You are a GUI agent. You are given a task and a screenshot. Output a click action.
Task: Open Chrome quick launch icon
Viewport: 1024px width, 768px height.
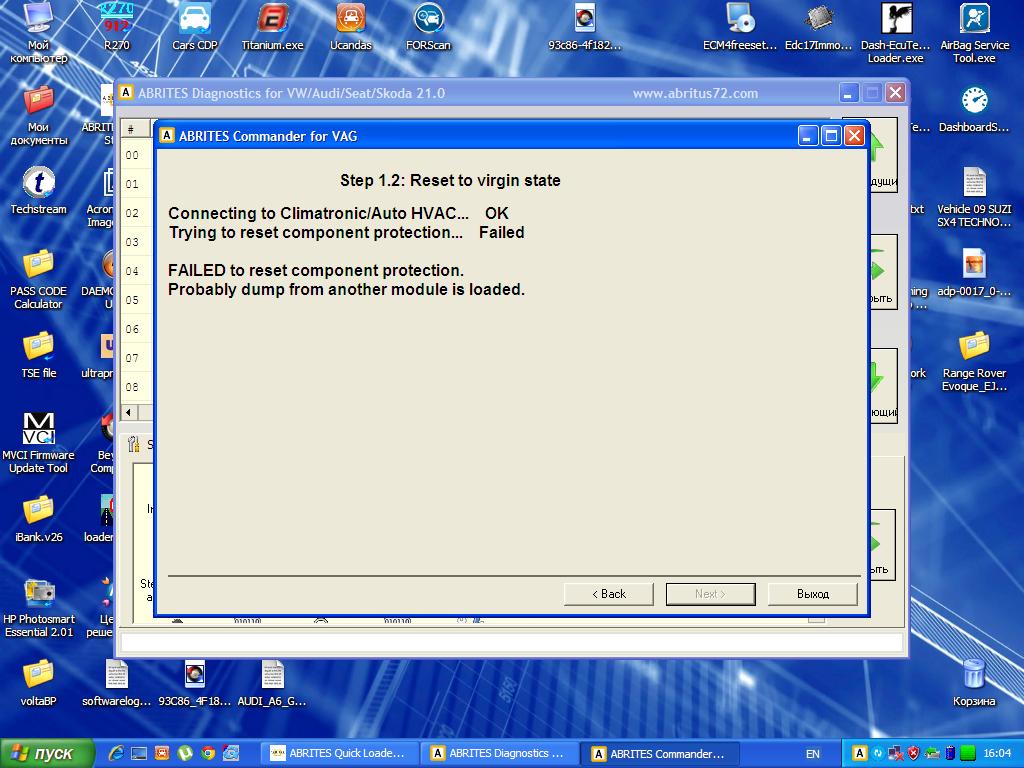click(208, 754)
